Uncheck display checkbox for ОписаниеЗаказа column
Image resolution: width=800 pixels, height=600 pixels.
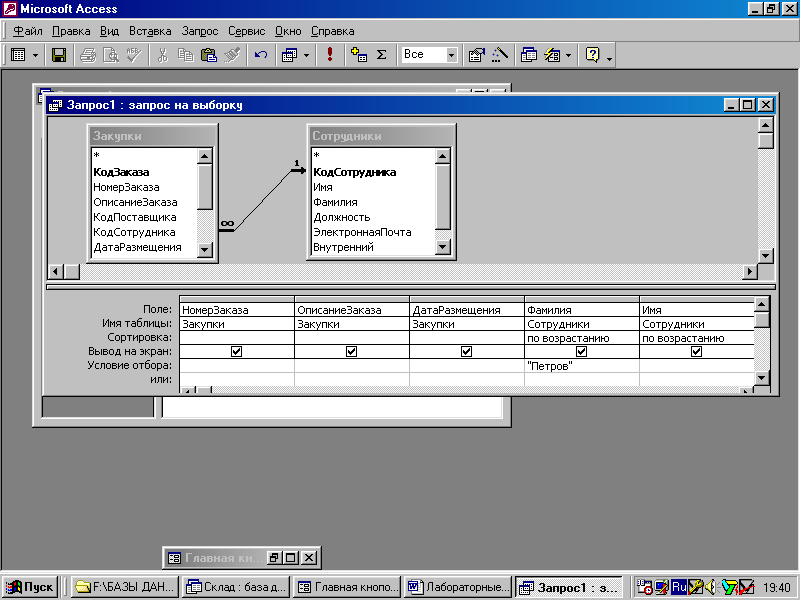point(352,352)
